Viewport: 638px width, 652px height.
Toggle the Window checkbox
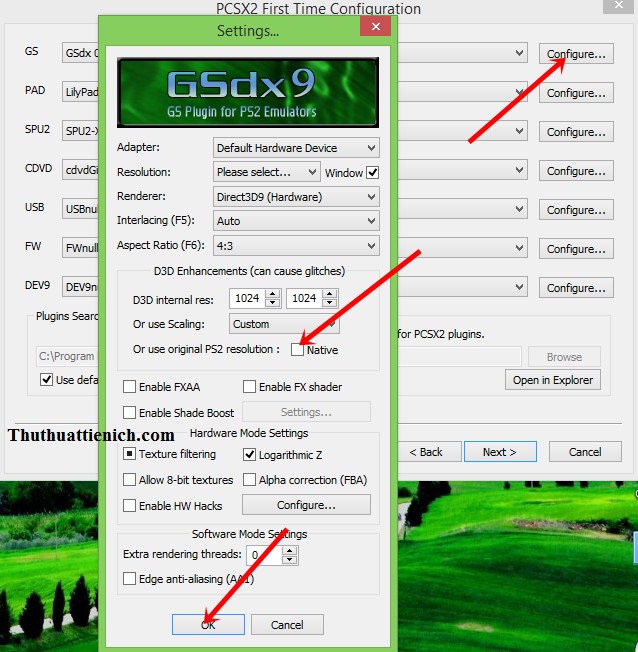[372, 173]
